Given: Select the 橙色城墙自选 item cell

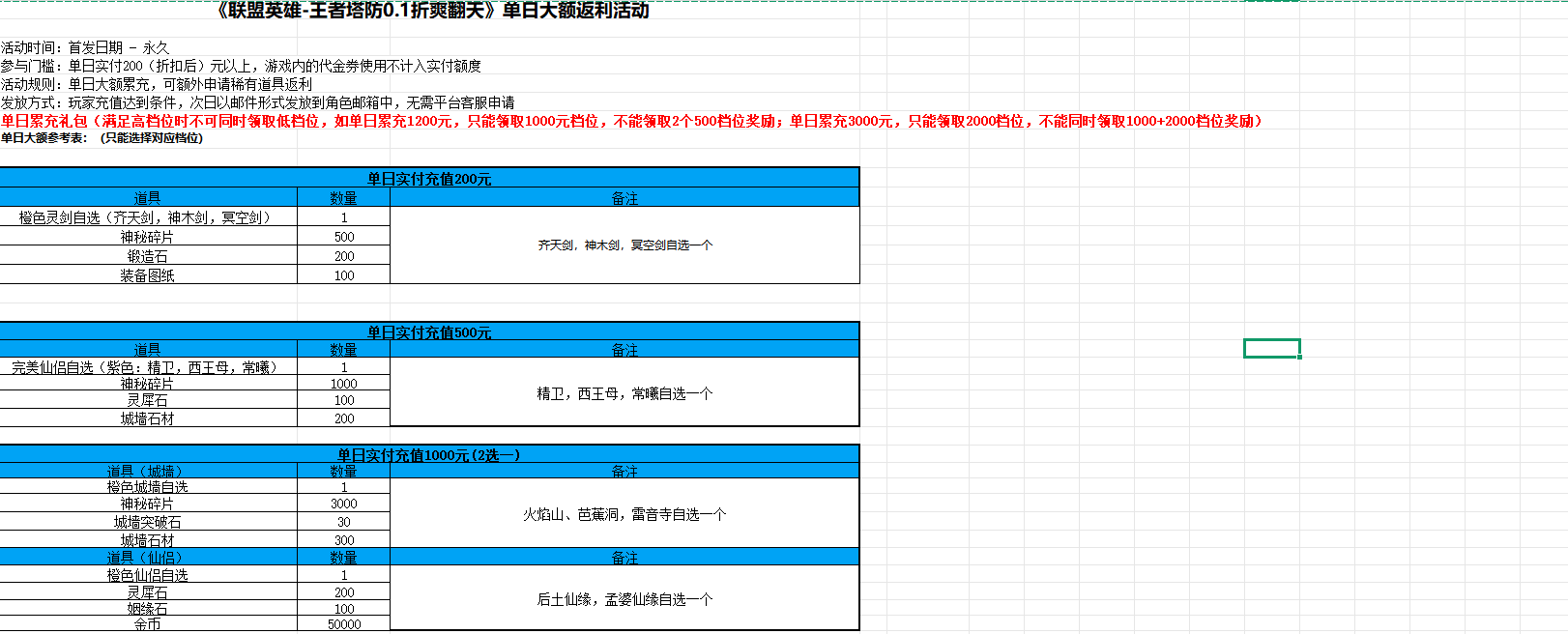Looking at the screenshot, I should point(148,487).
